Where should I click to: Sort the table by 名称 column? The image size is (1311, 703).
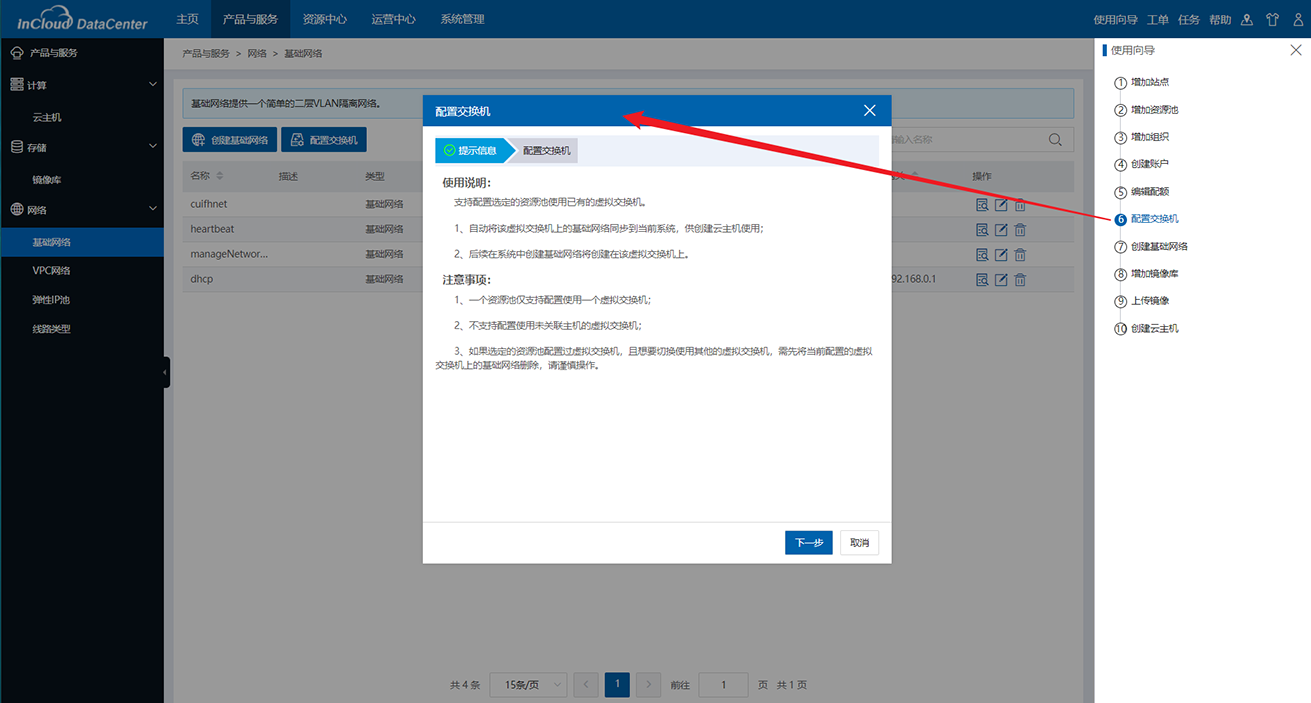219,176
